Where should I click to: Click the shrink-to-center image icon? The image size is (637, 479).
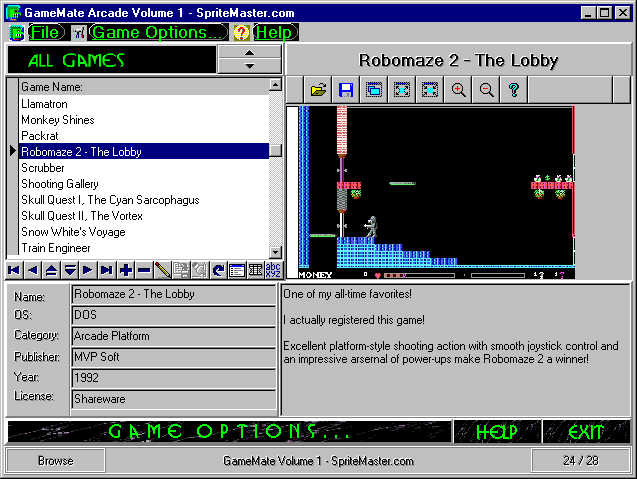tap(430, 90)
